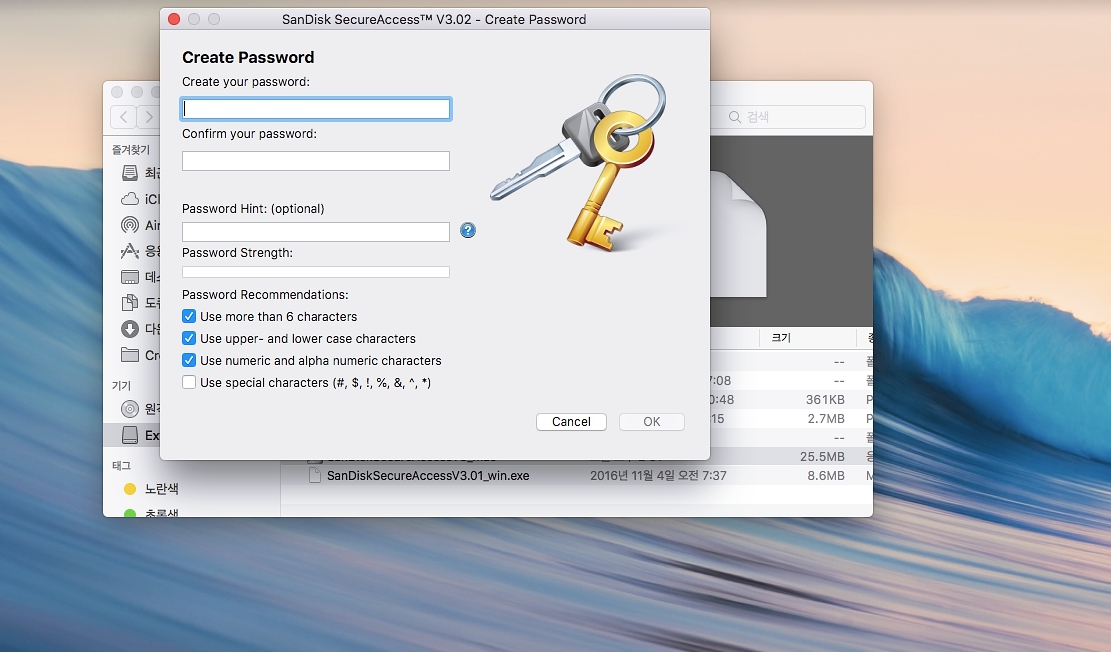The height and width of the screenshot is (652, 1111).
Task: Click the 기기 sidebar heading
Action: click(x=121, y=385)
